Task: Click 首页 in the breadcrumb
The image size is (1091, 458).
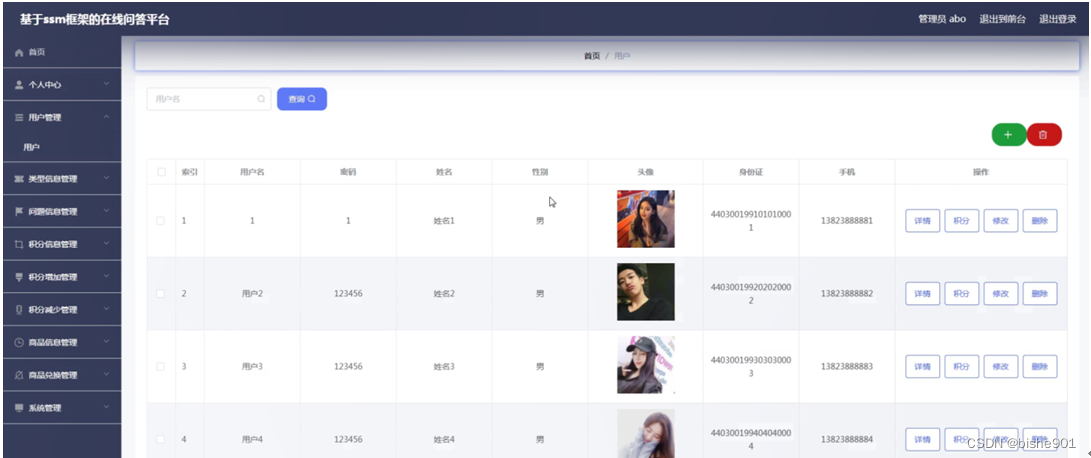Action: (x=592, y=56)
